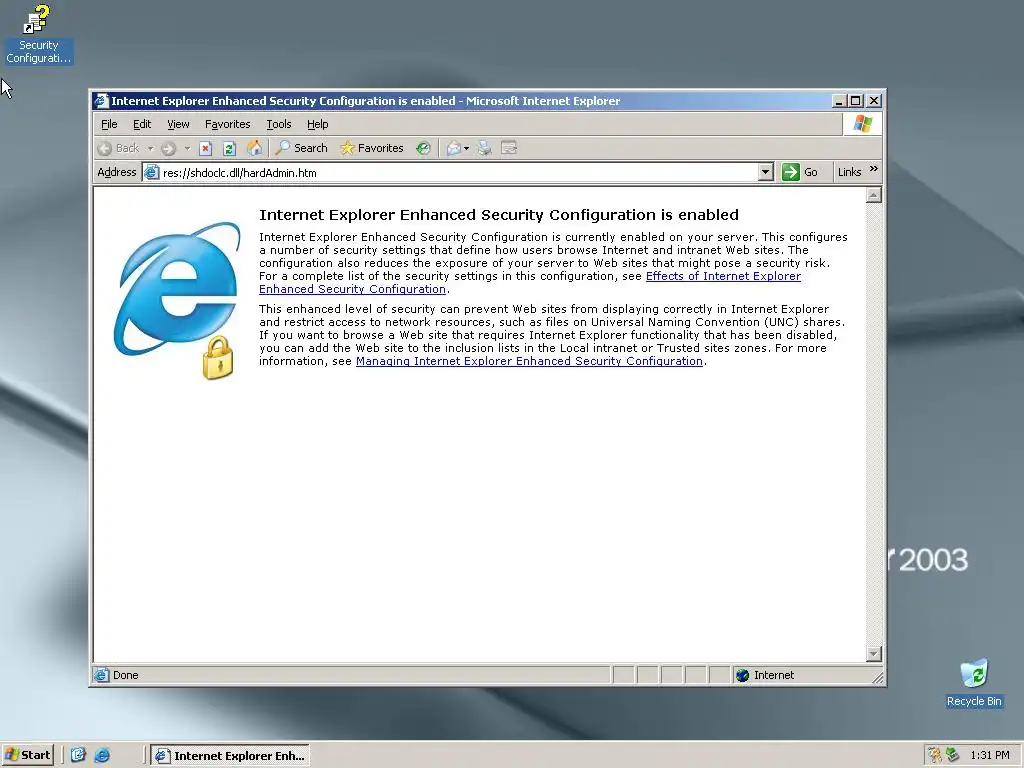
Task: Click the Internet Explorer logo with padlock
Action: tap(177, 300)
